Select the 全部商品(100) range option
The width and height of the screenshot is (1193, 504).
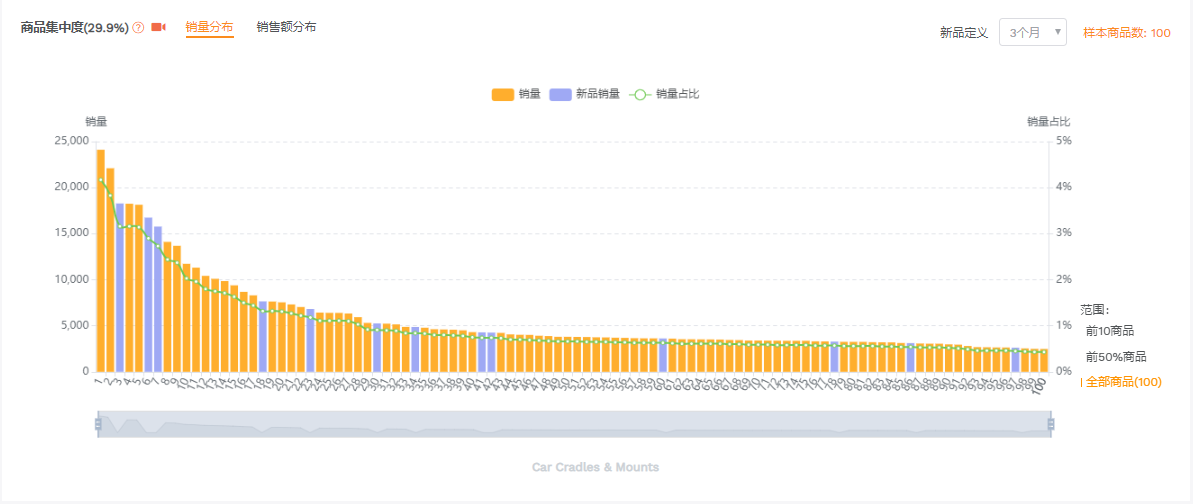(1123, 382)
